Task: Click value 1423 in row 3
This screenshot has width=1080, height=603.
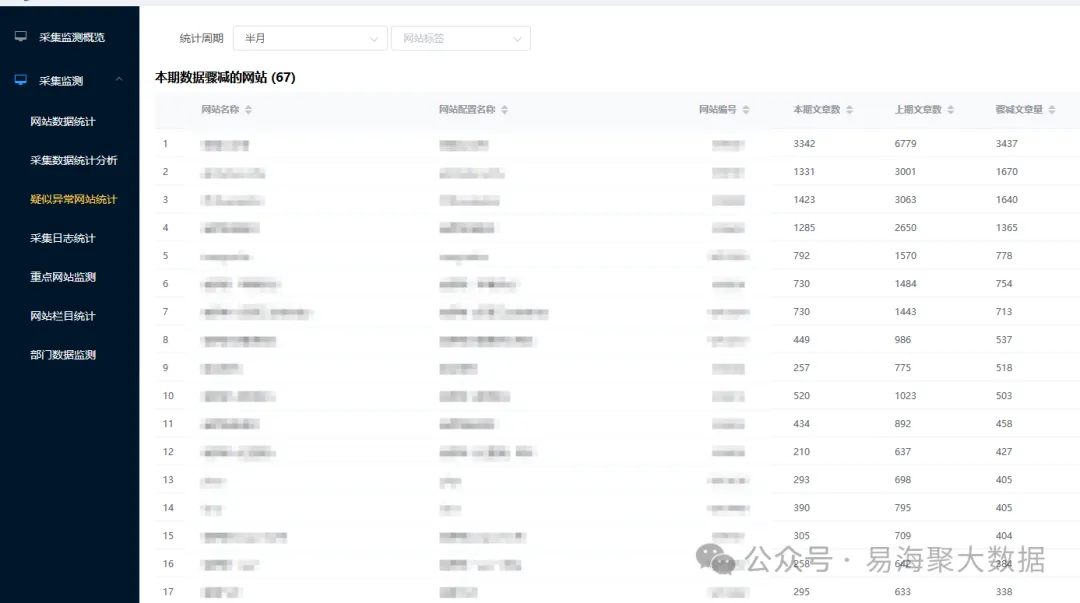Action: [x=804, y=199]
